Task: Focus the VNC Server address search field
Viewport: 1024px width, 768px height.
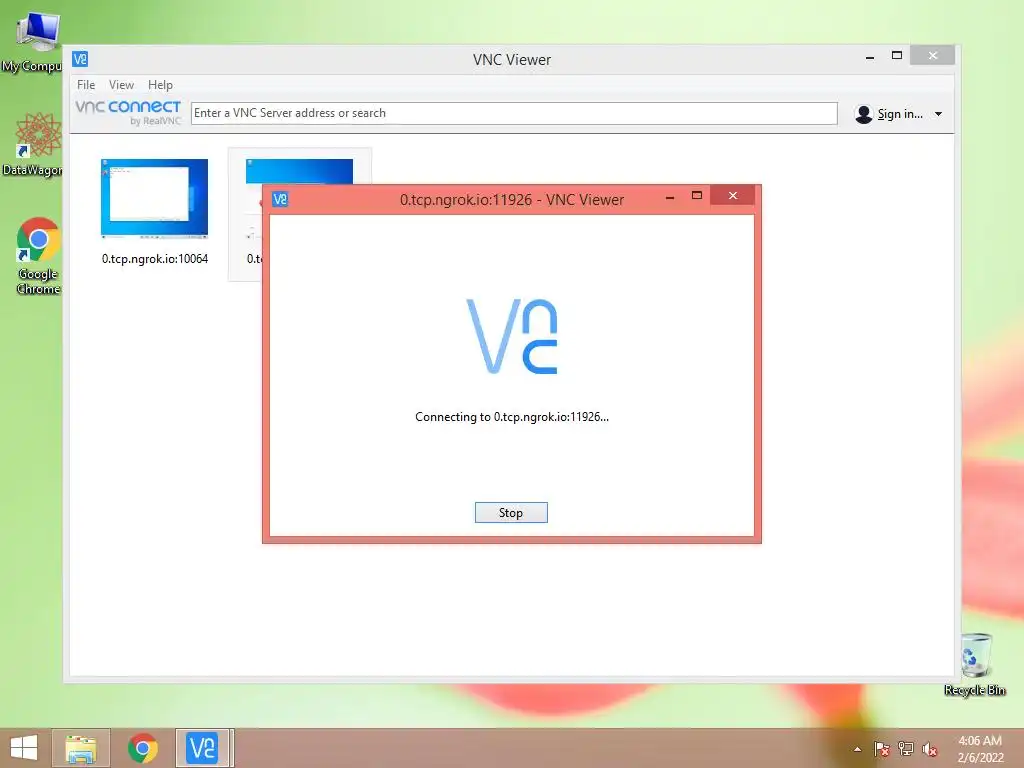Action: point(514,113)
